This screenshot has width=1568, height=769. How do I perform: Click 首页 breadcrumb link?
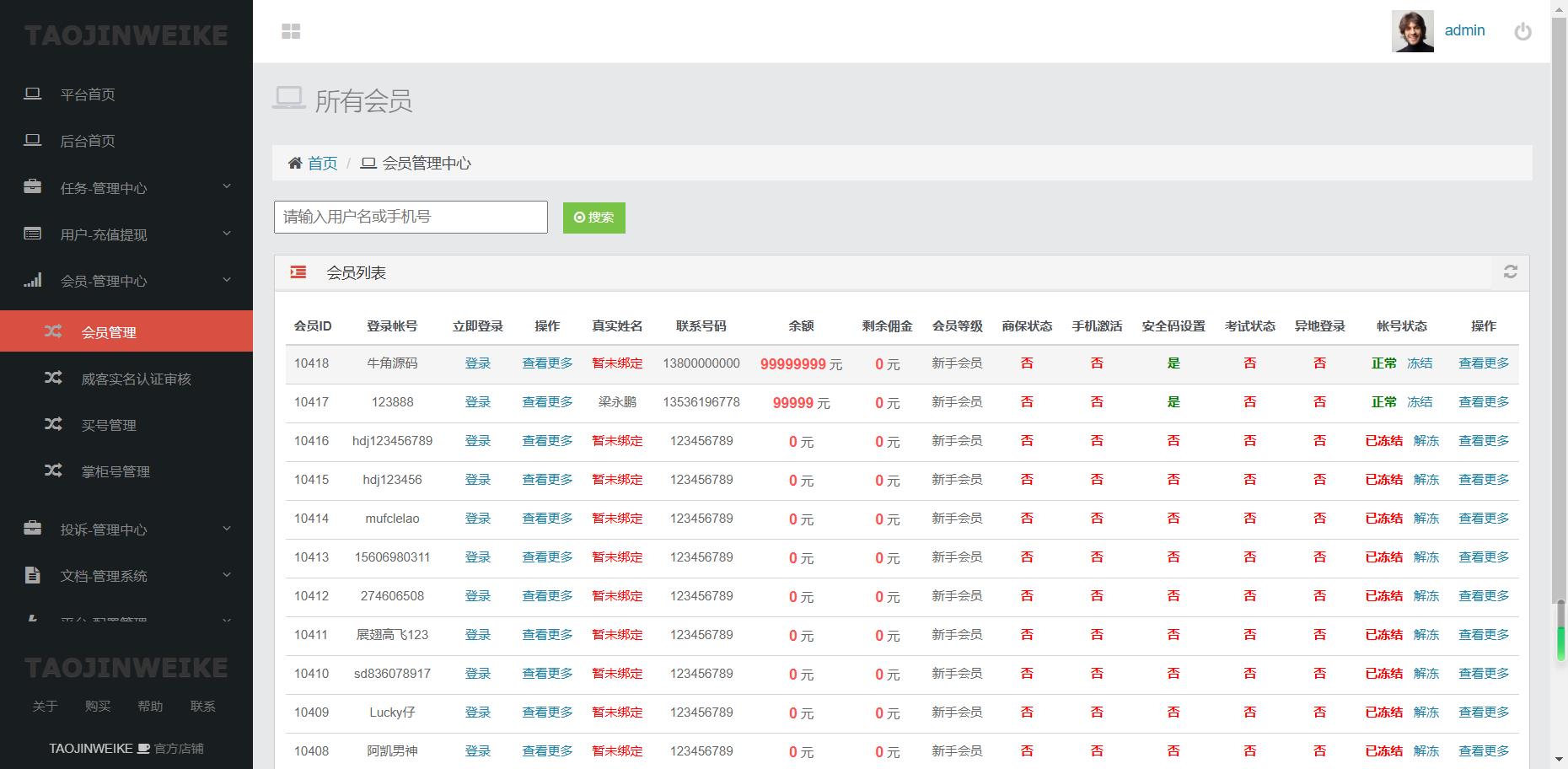[322, 163]
